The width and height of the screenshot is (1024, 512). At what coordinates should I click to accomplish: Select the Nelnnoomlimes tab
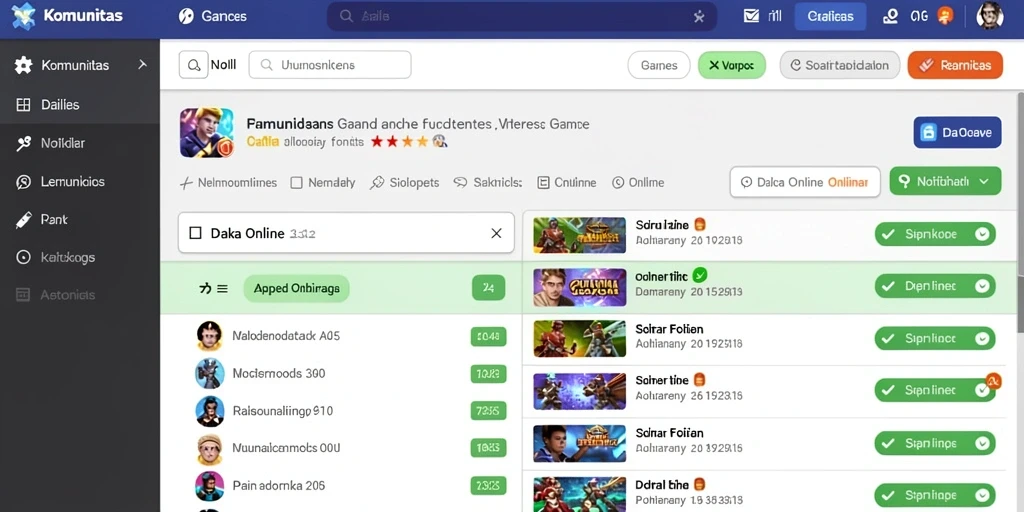[228, 183]
